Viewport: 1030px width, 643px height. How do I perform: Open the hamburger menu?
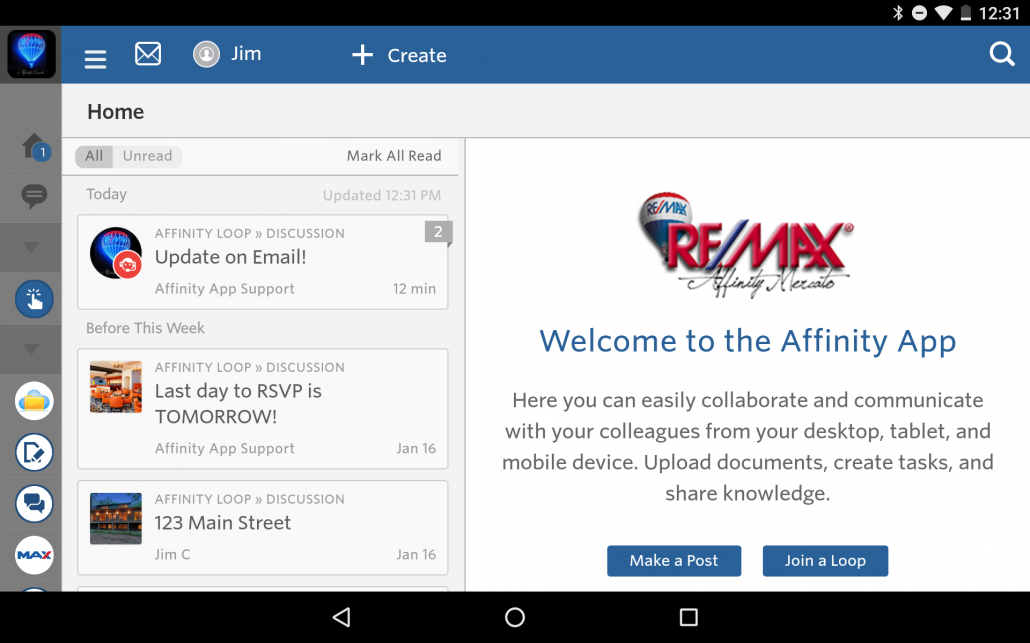click(95, 59)
